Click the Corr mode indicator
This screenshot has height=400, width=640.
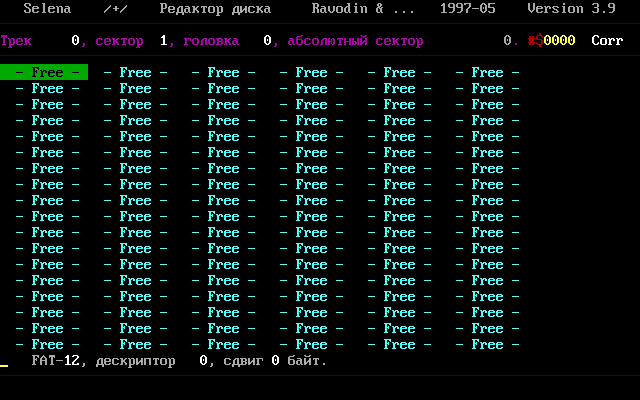[607, 41]
